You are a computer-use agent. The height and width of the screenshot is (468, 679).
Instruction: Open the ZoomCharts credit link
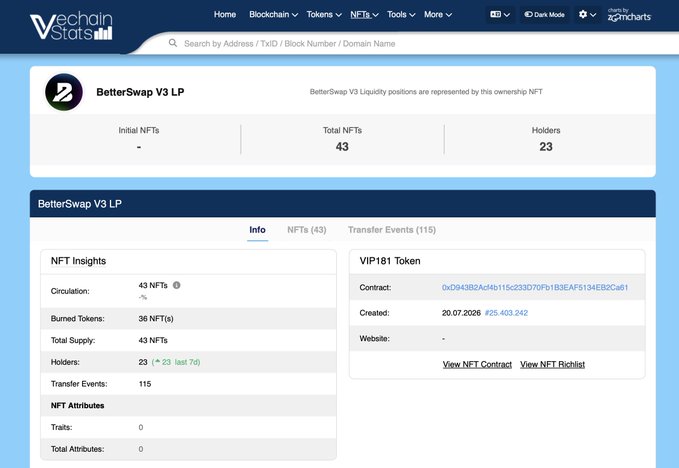(629, 15)
